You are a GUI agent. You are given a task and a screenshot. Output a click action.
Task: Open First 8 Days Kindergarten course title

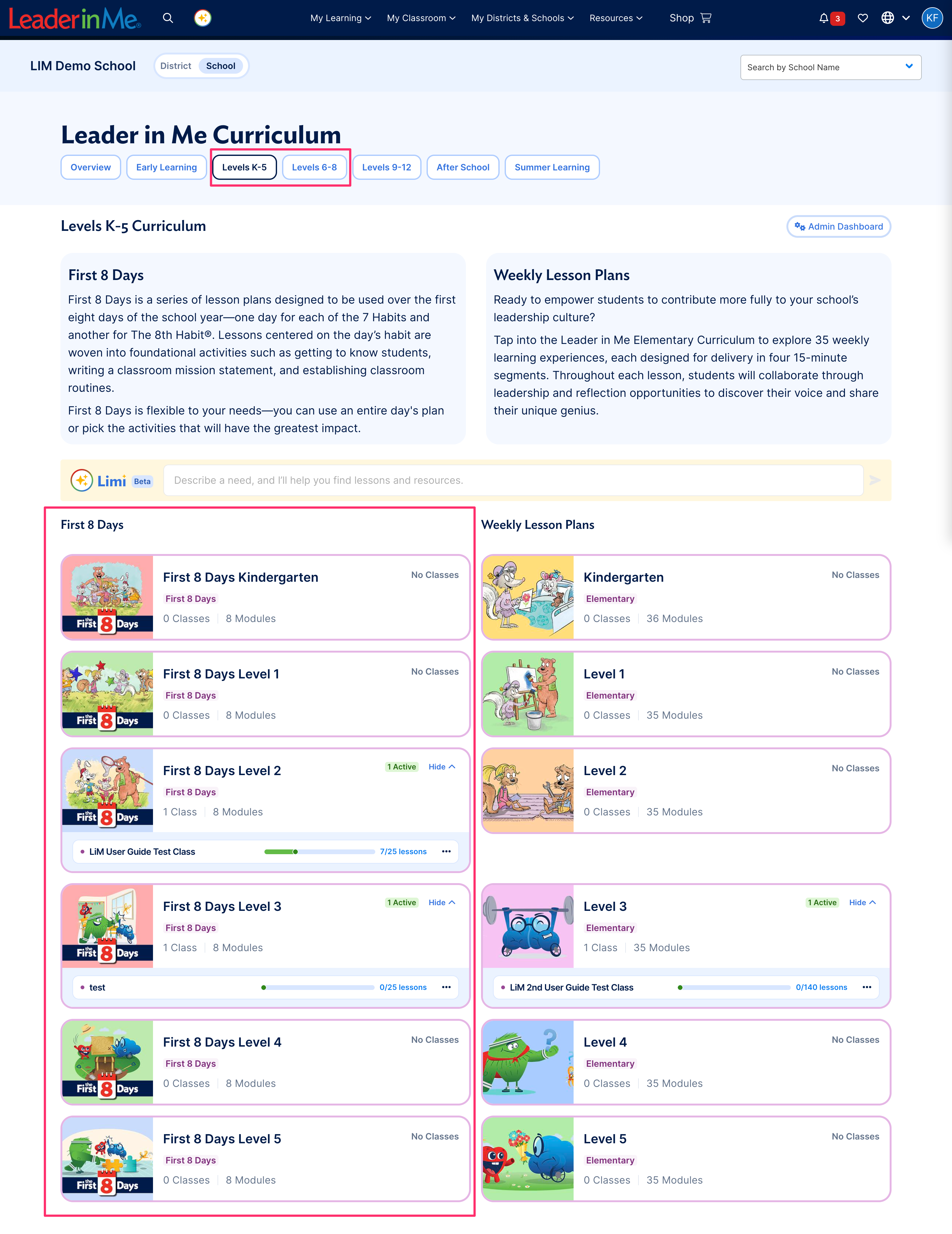pos(241,577)
